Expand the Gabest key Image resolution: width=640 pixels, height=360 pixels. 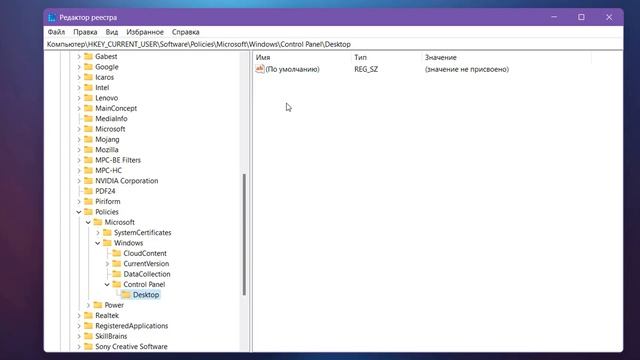click(79, 57)
